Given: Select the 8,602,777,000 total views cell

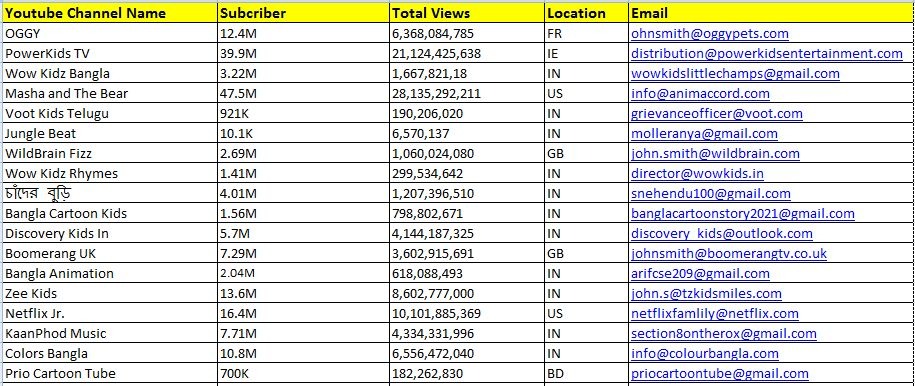Looking at the screenshot, I should coord(467,294).
